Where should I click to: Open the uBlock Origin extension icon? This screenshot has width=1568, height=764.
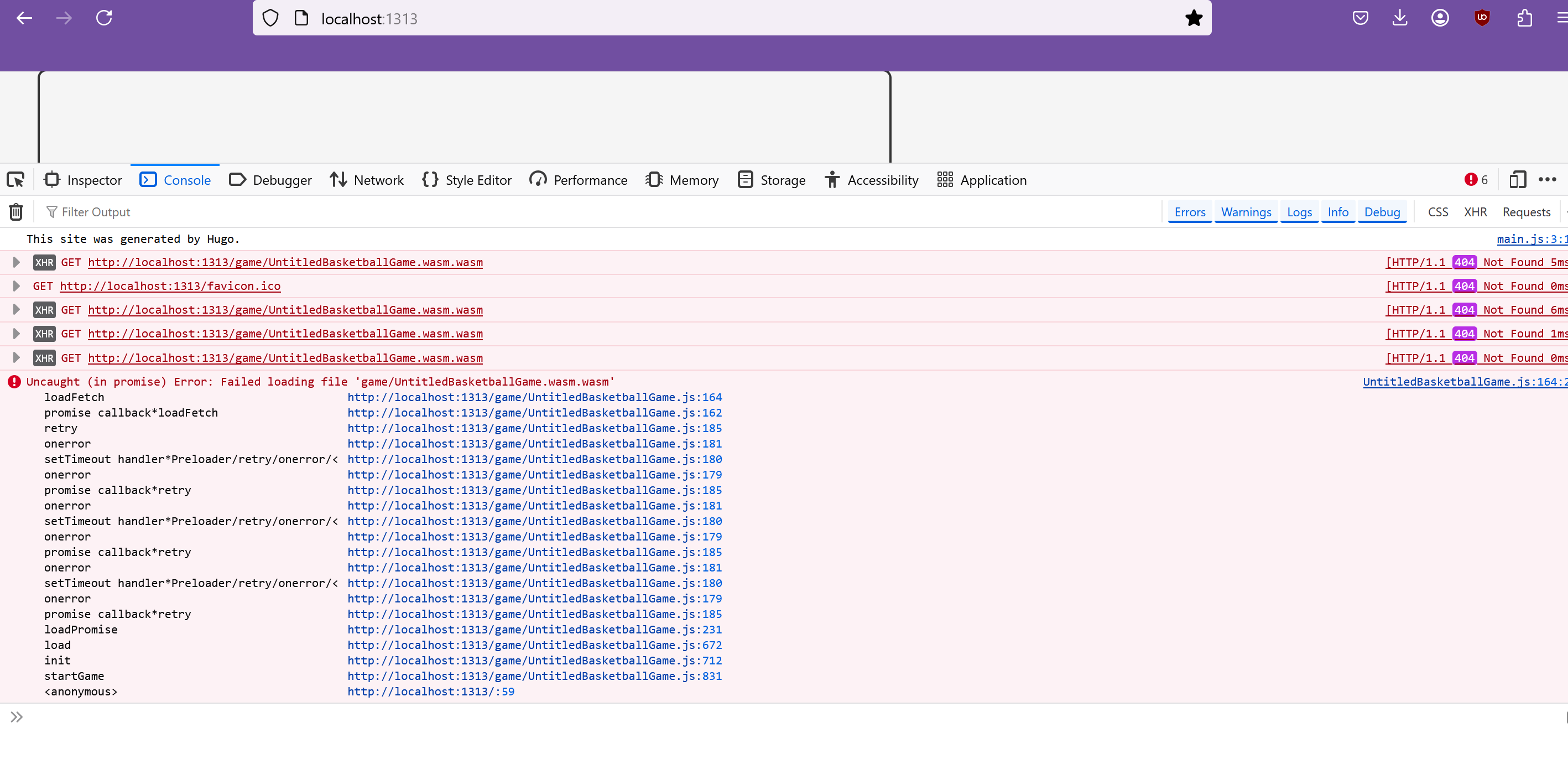[1482, 18]
